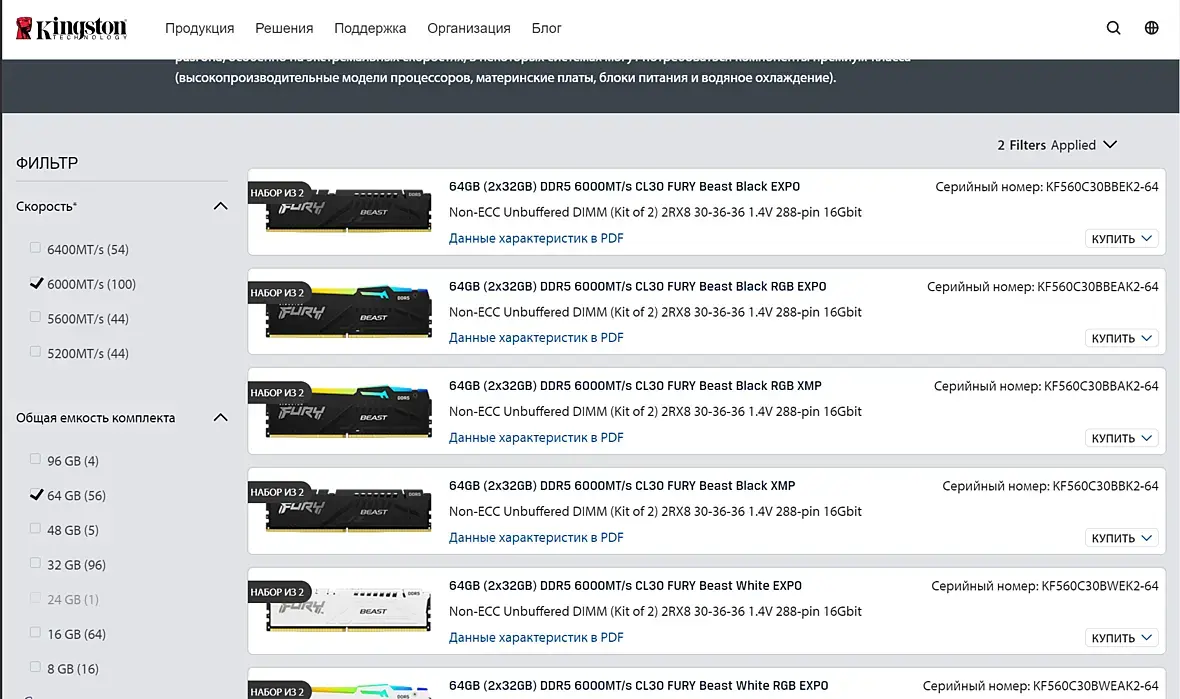Open the Блог menu item
The image size is (1180, 699).
pos(546,28)
